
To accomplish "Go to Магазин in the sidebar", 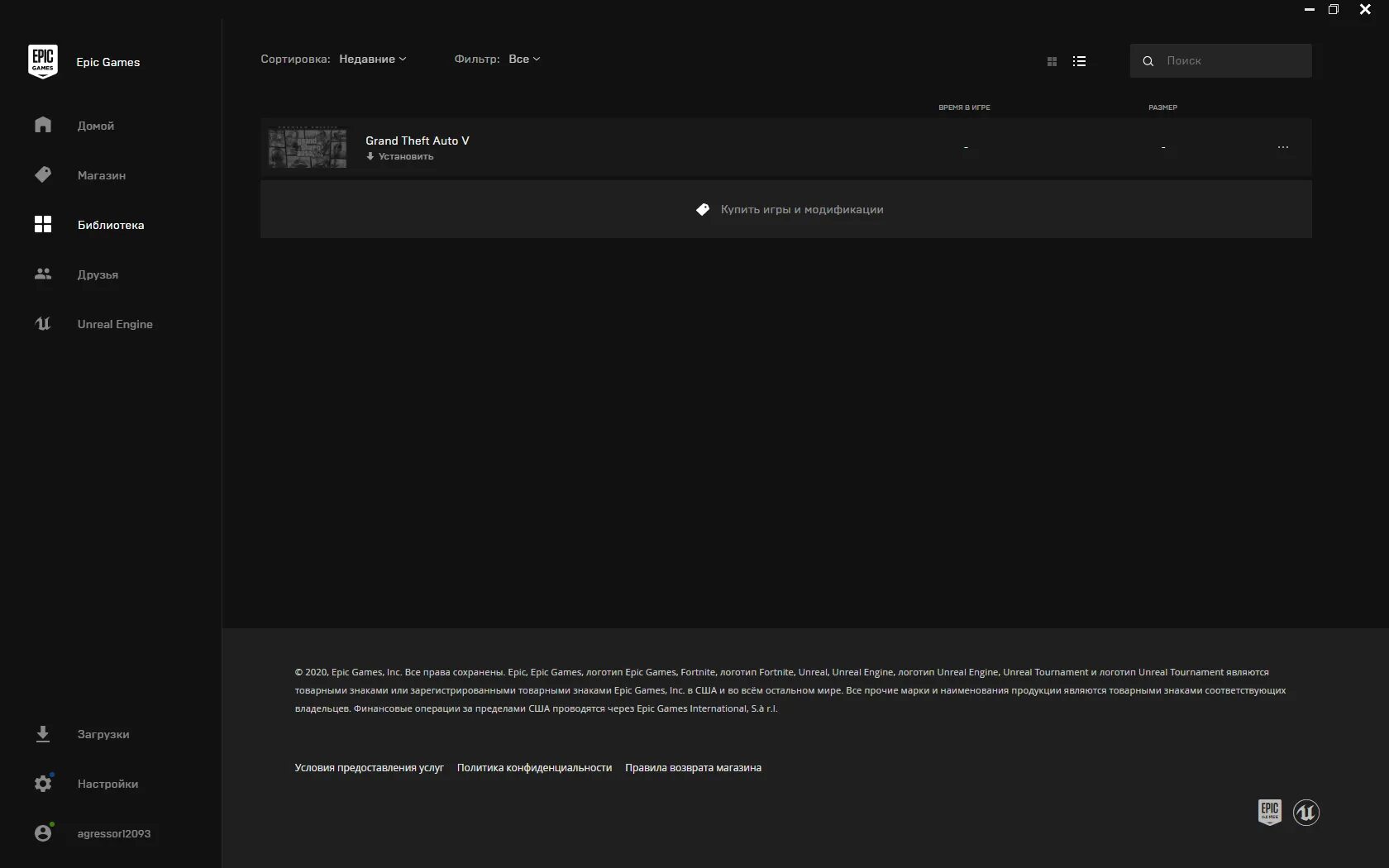I will [102, 175].
